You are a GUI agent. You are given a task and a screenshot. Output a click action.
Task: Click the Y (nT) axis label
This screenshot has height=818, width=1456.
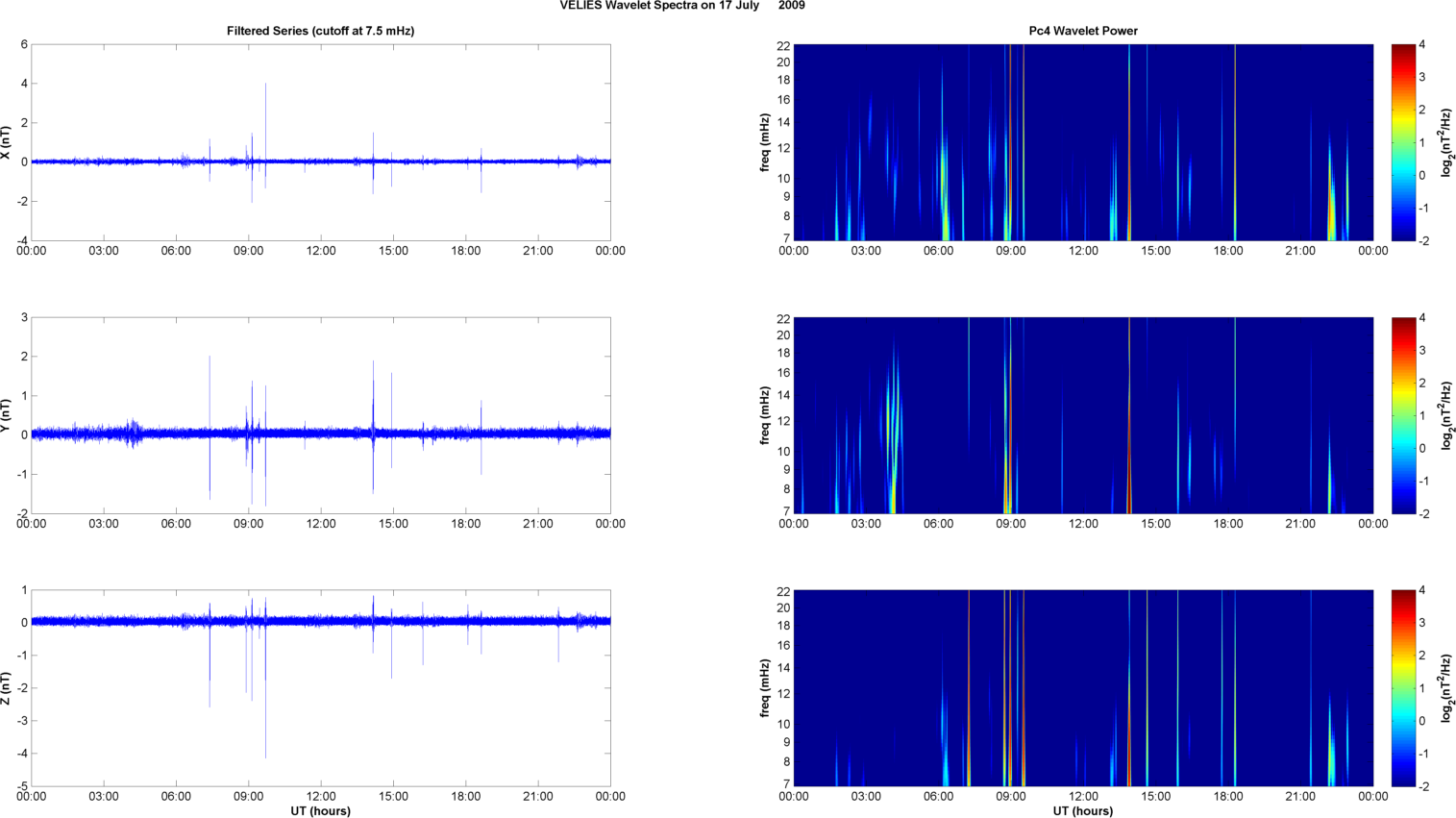click(x=6, y=415)
